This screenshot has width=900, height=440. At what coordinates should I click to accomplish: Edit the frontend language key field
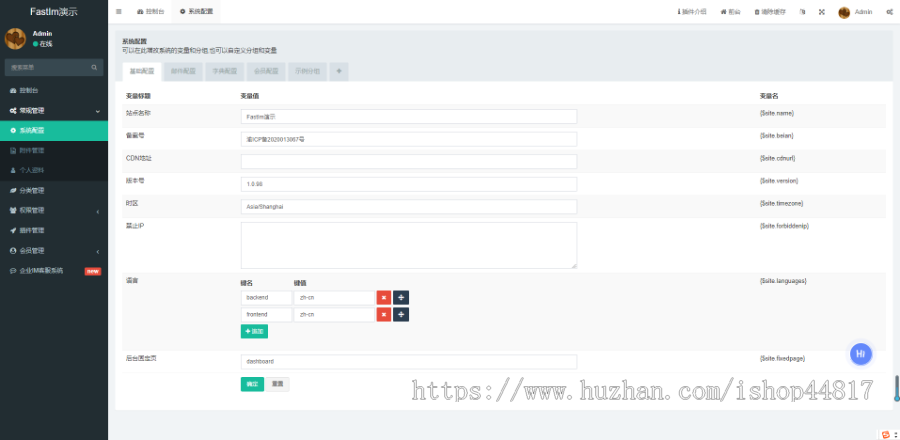pos(266,314)
